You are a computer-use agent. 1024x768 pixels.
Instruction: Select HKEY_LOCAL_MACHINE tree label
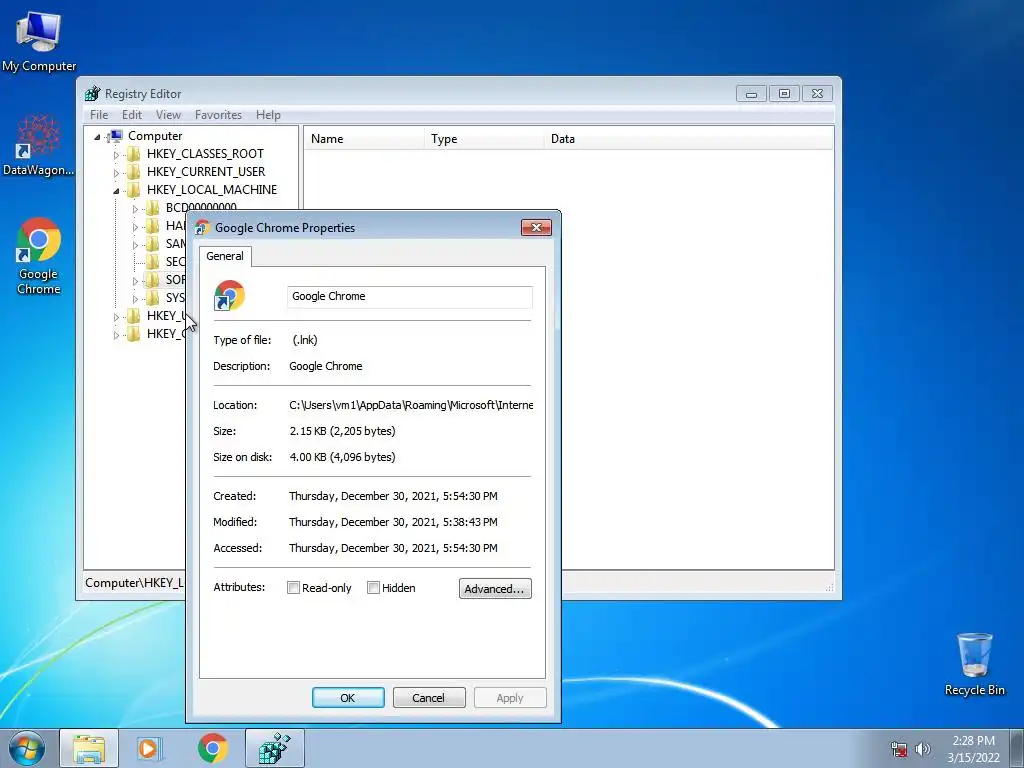(x=212, y=189)
